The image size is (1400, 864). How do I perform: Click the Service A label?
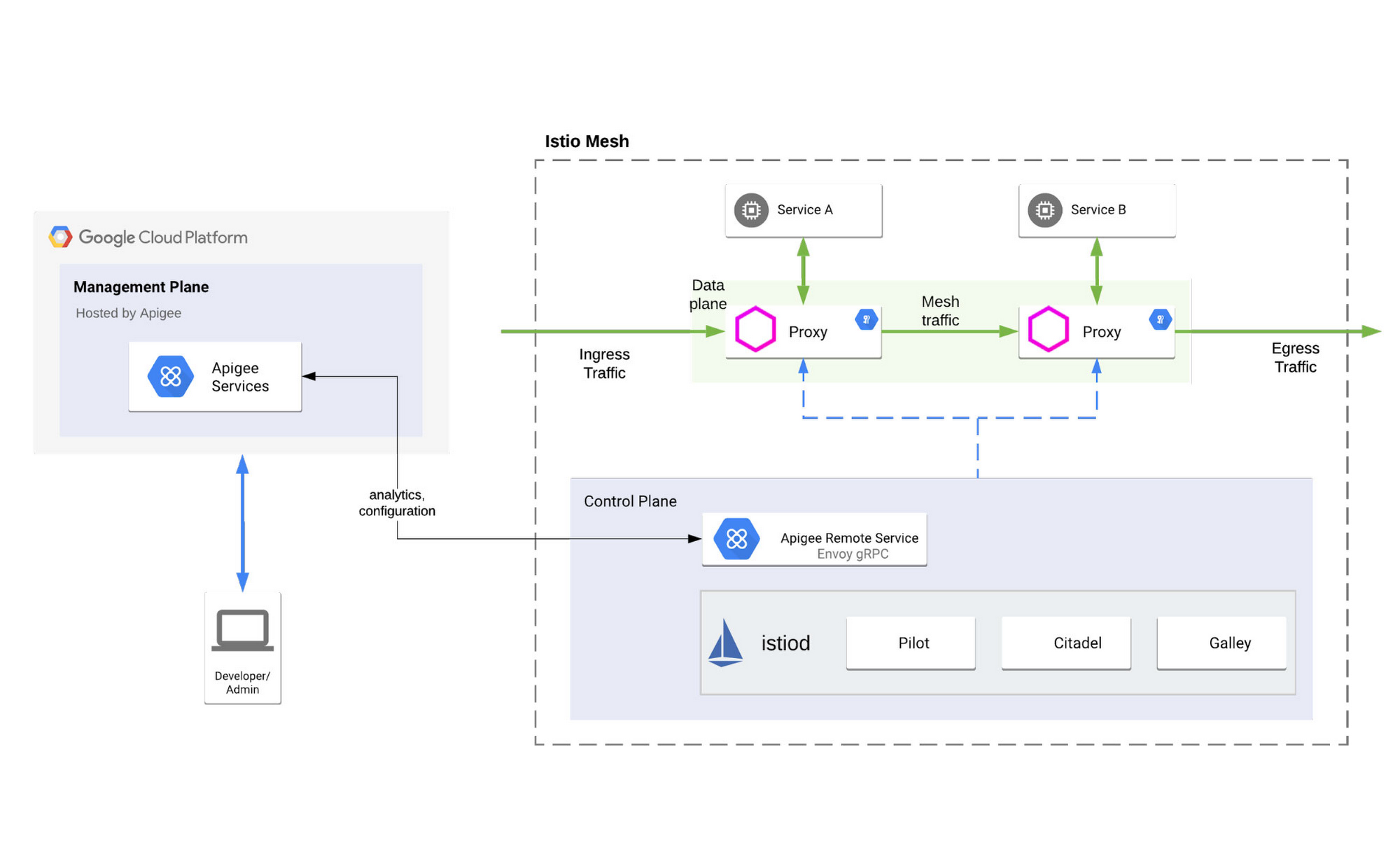coord(805,210)
